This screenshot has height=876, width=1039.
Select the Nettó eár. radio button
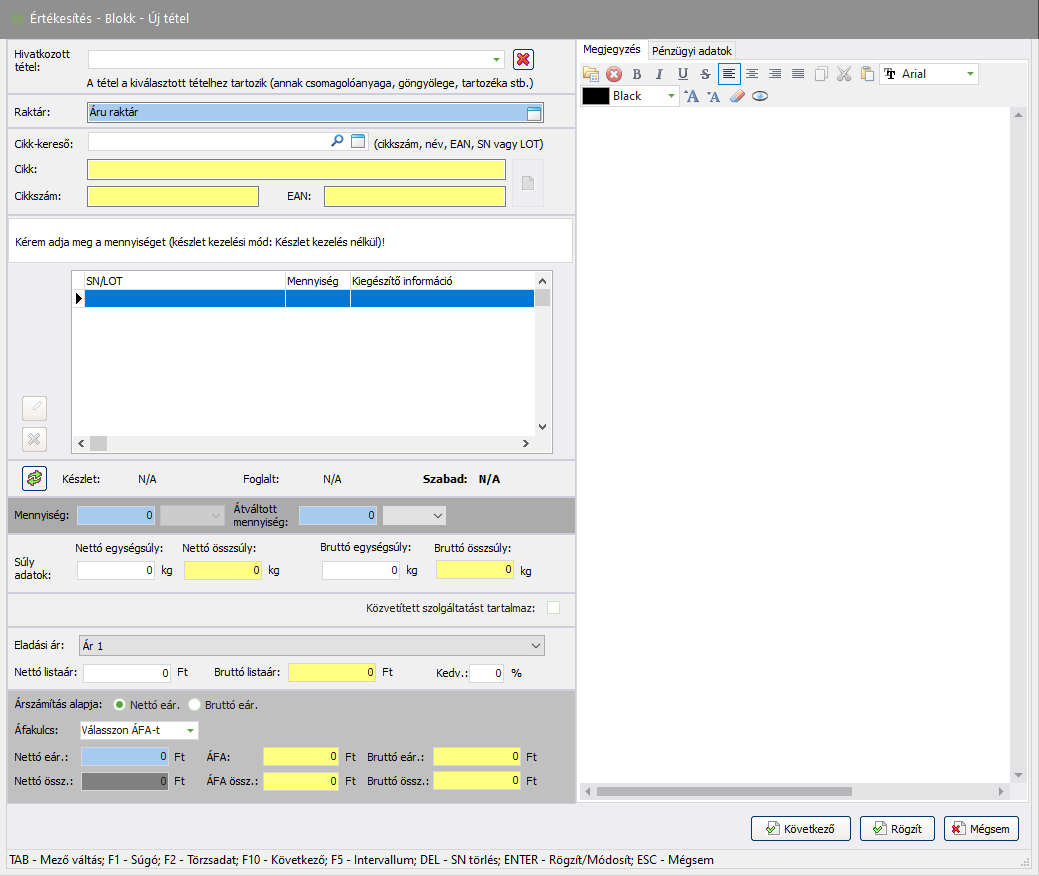(x=120, y=705)
